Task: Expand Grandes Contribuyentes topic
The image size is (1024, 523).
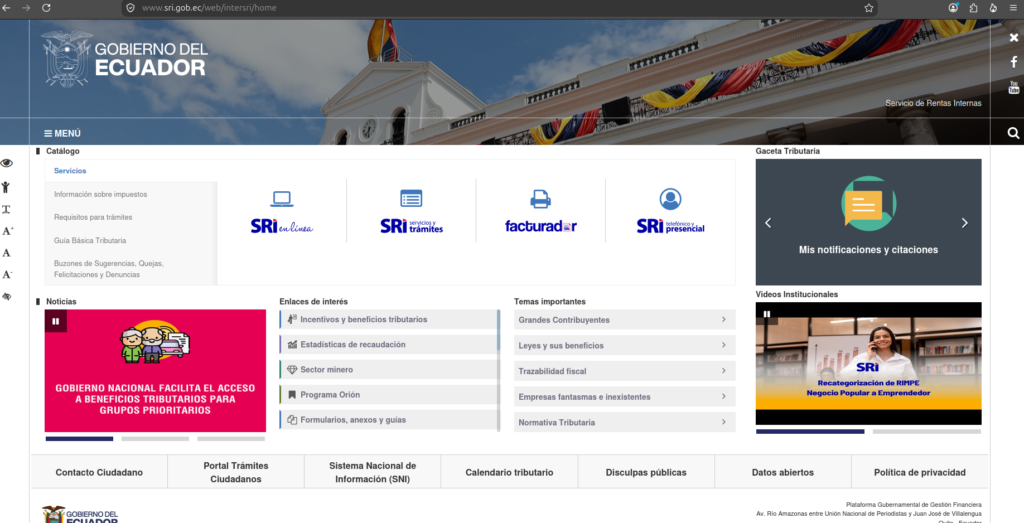Action: [x=624, y=320]
